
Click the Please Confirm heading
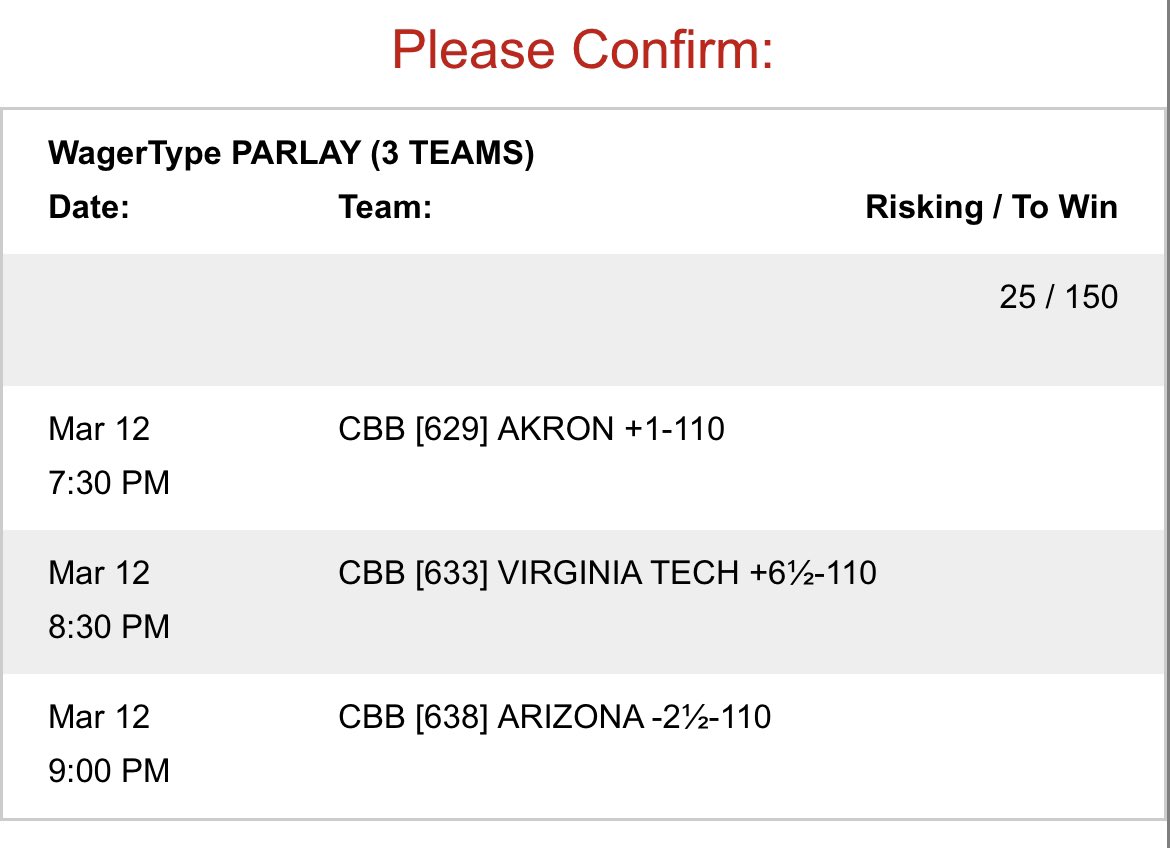click(x=583, y=51)
